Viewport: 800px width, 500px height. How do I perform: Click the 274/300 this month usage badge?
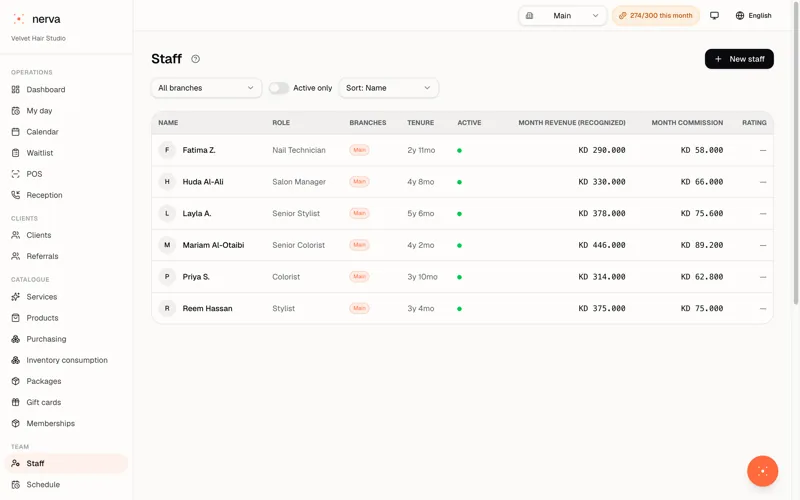point(656,16)
